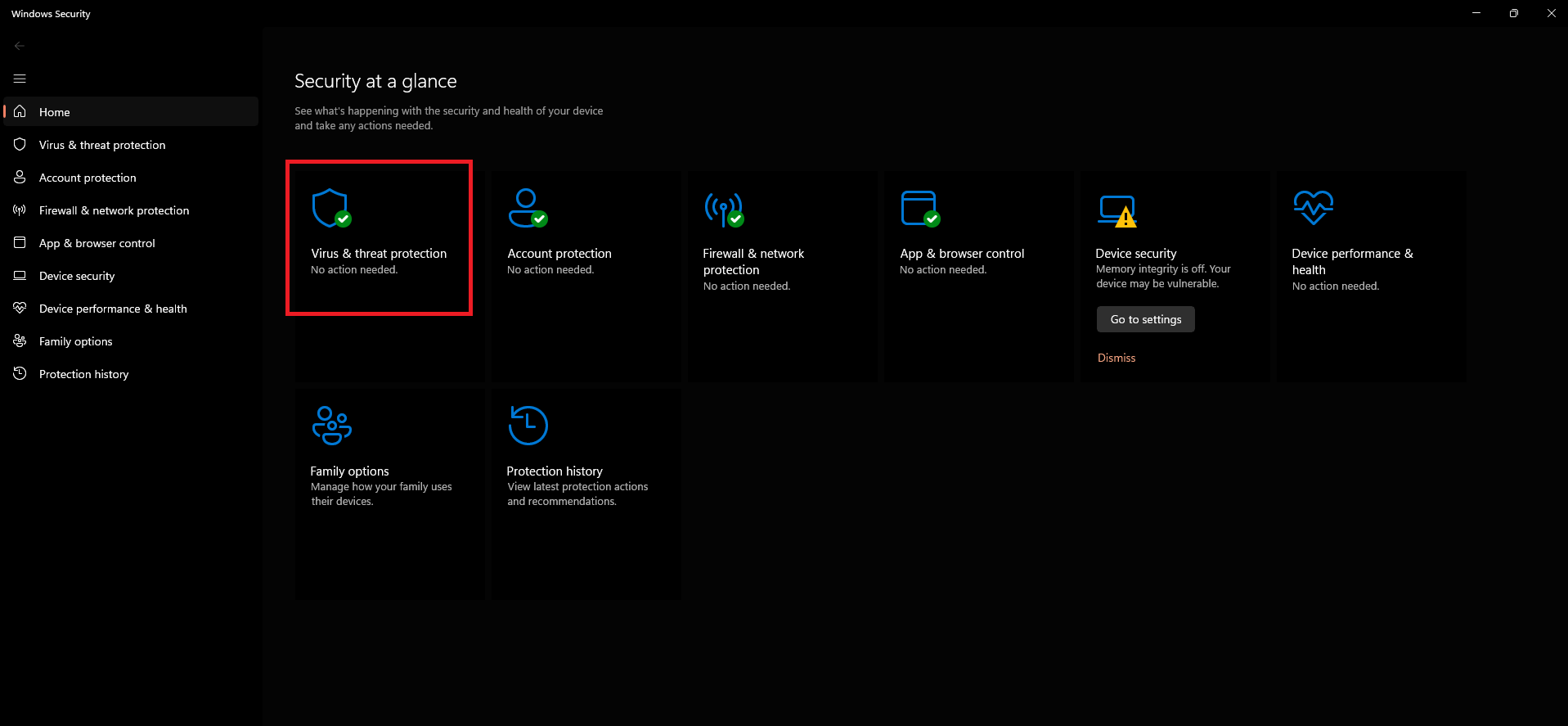Click the Device security laptop warning icon

pyautogui.click(x=1117, y=210)
